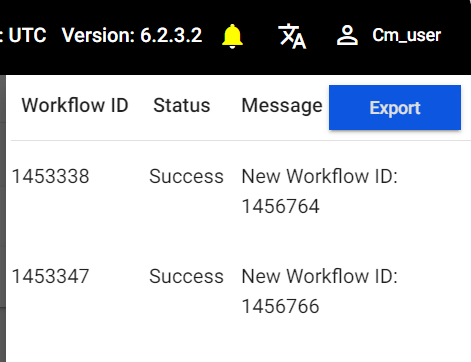
Task: Open the language translation icon
Action: coord(292,36)
